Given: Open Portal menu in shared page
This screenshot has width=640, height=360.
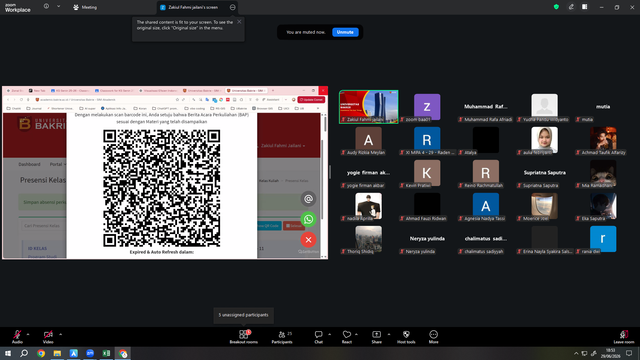Looking at the screenshot, I should tap(57, 164).
